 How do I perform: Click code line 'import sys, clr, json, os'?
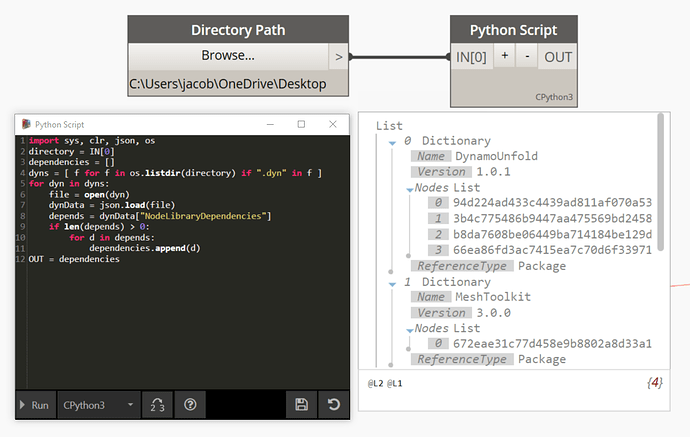tap(92, 140)
